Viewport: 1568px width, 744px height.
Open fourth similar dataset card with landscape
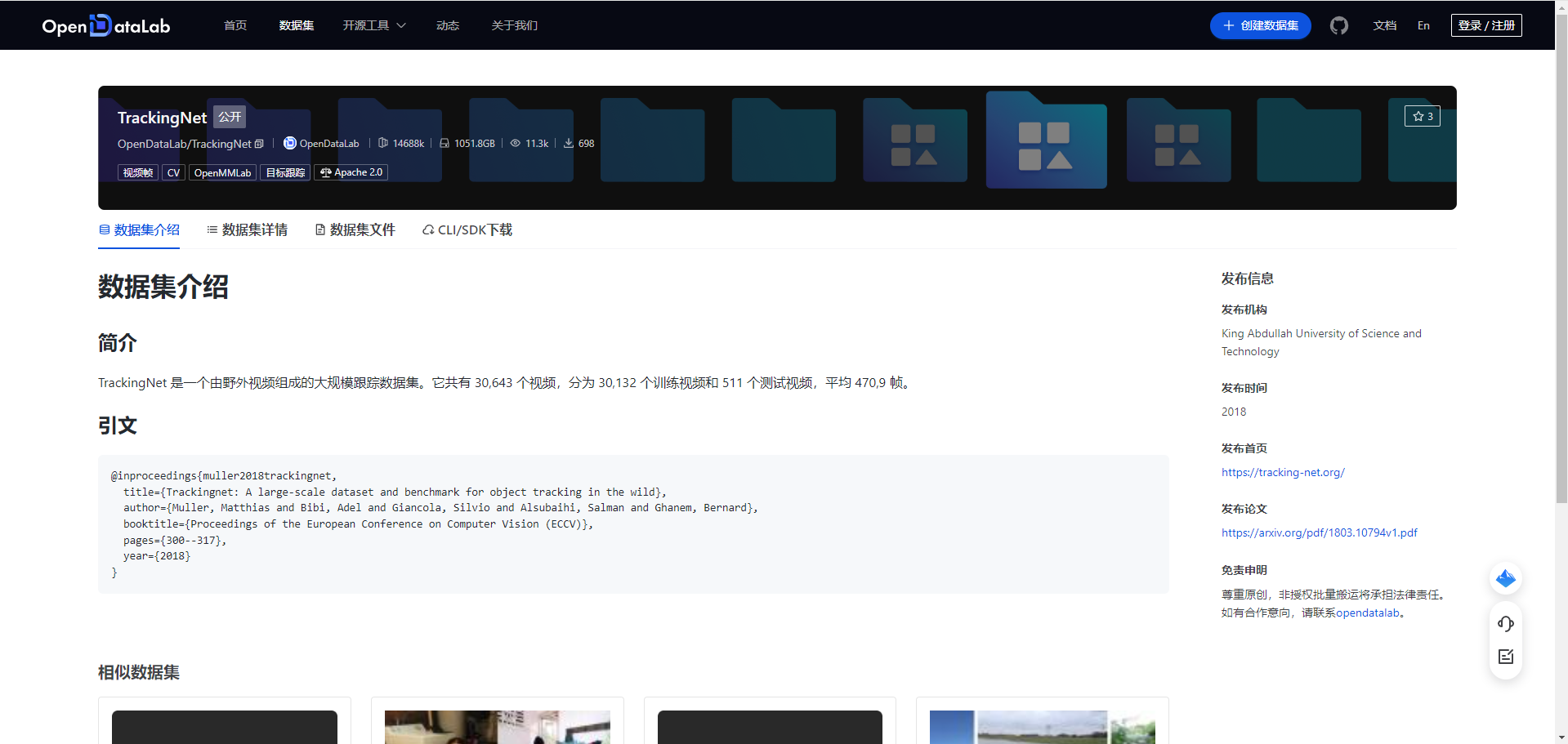[x=1043, y=727]
